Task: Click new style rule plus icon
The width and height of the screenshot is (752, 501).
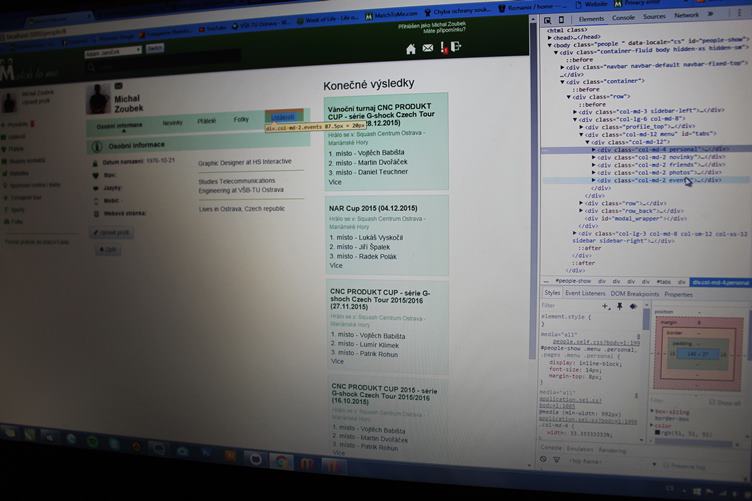Action: 606,306
